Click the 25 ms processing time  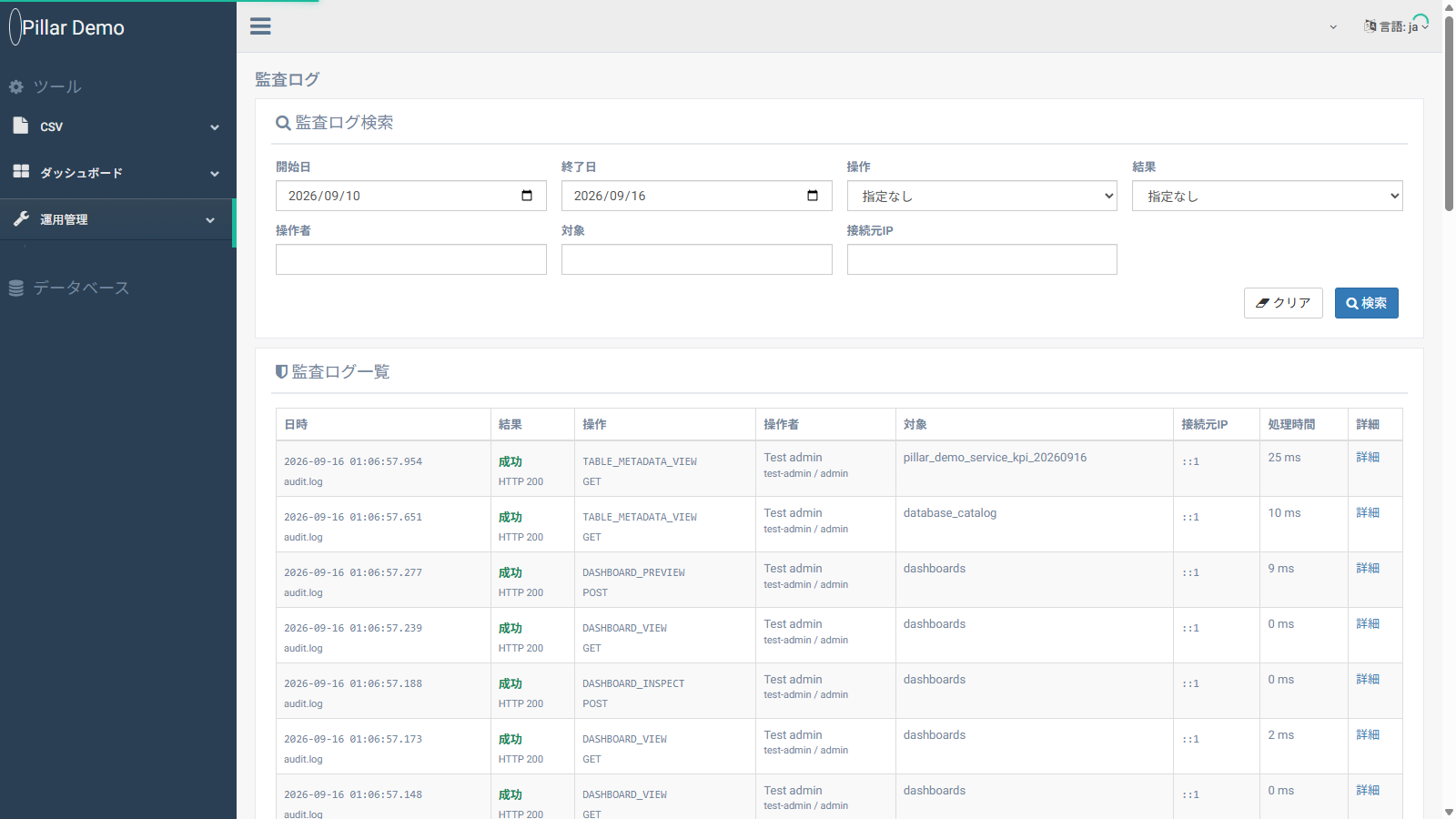pyautogui.click(x=1284, y=458)
